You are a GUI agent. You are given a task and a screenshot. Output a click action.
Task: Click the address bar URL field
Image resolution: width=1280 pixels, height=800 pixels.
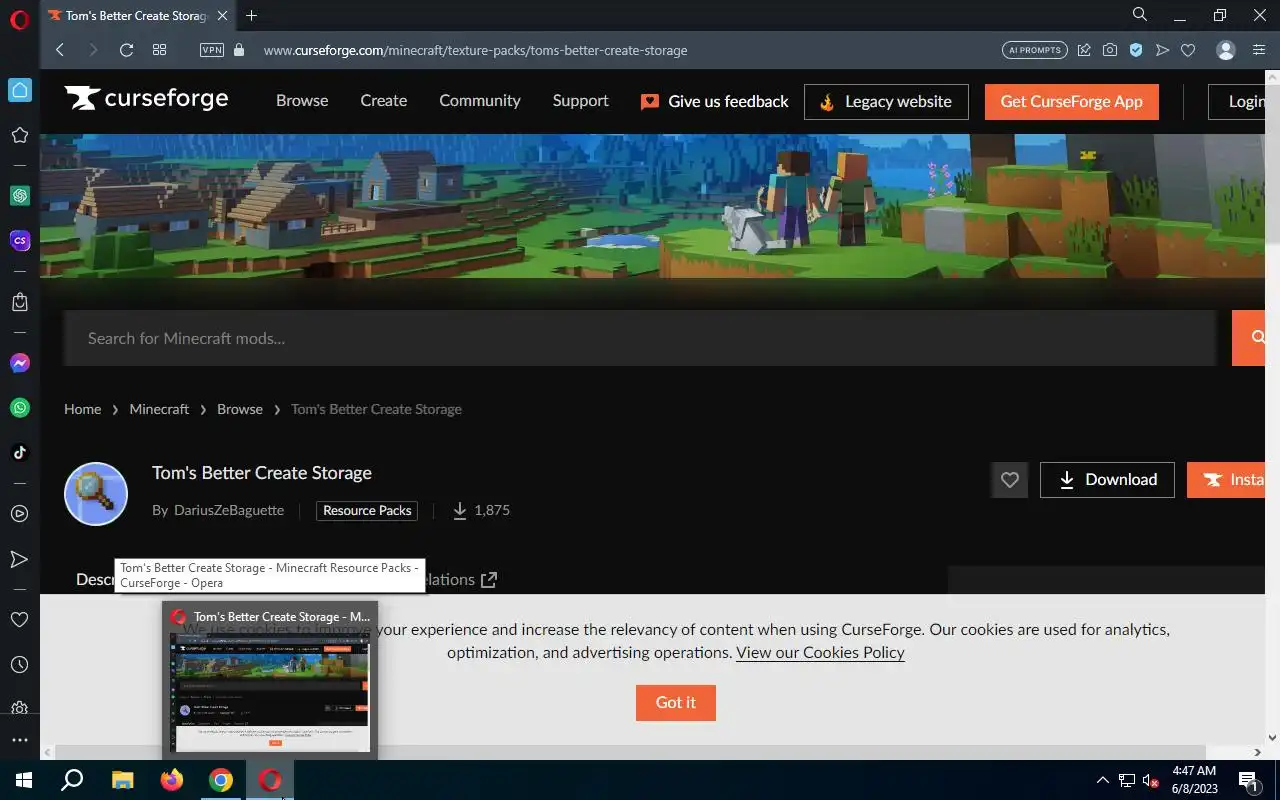[x=475, y=50]
